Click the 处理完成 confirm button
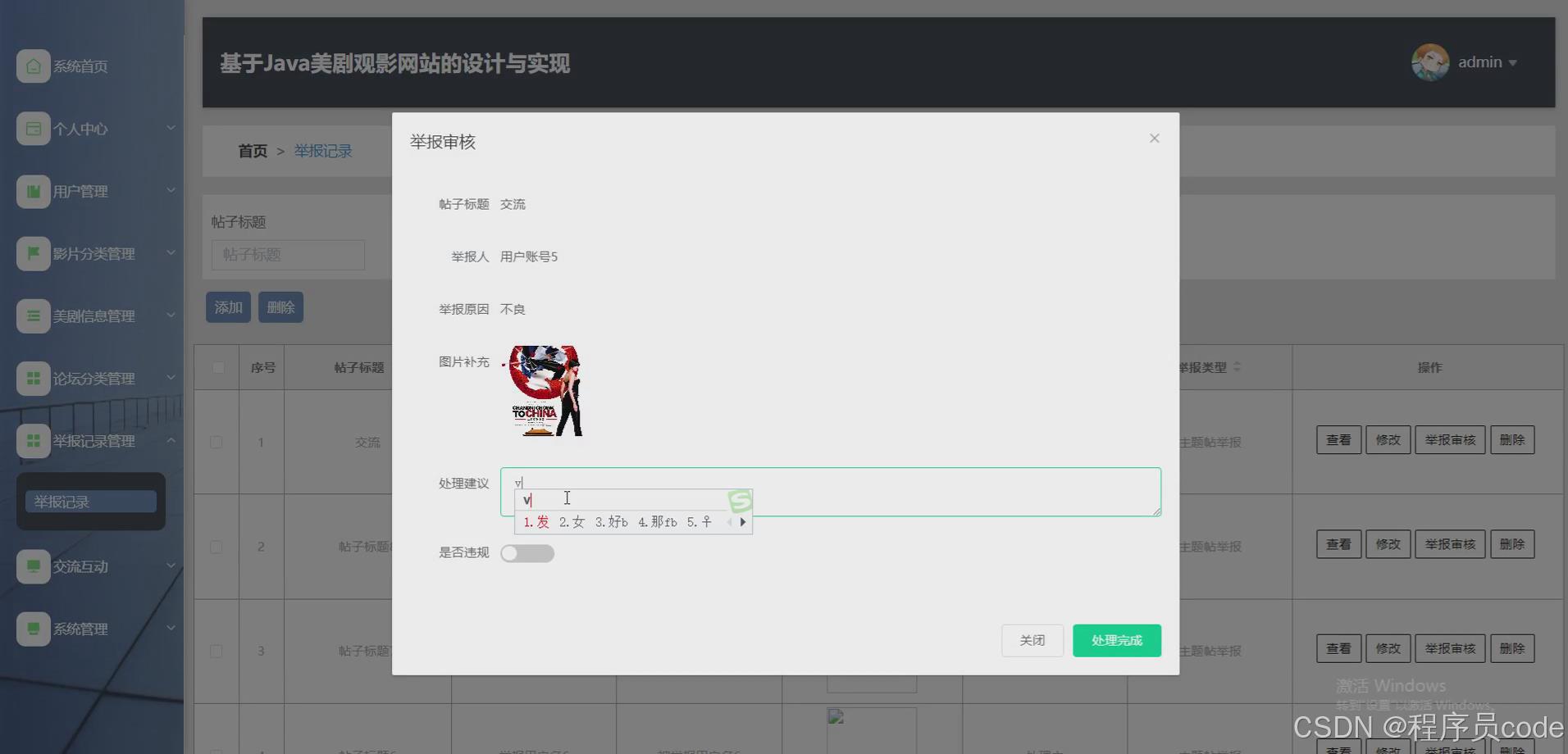1568x754 pixels. (x=1115, y=640)
